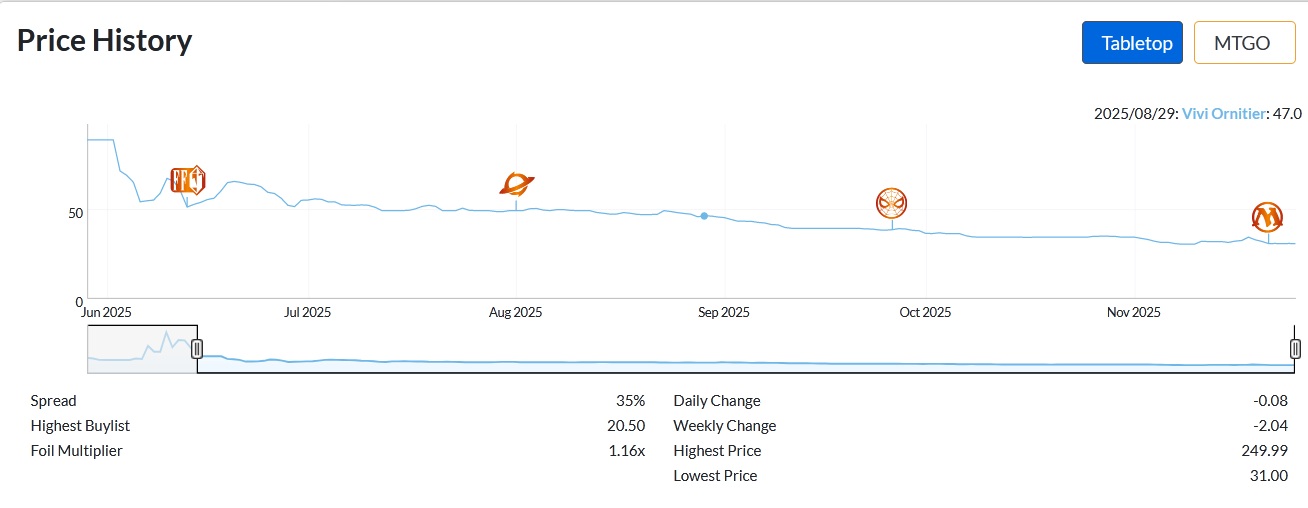Screen dimensions: 1308x508
Task: Click the Price History heading
Action: 105,41
